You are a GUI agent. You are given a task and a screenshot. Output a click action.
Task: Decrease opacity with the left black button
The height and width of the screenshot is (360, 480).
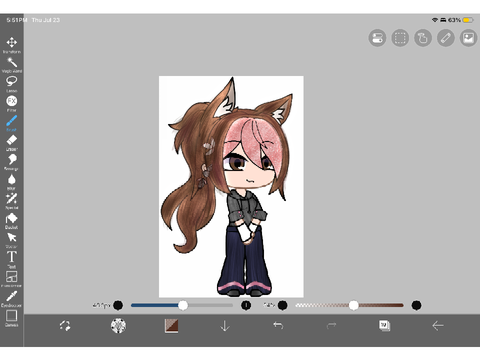pos(282,305)
